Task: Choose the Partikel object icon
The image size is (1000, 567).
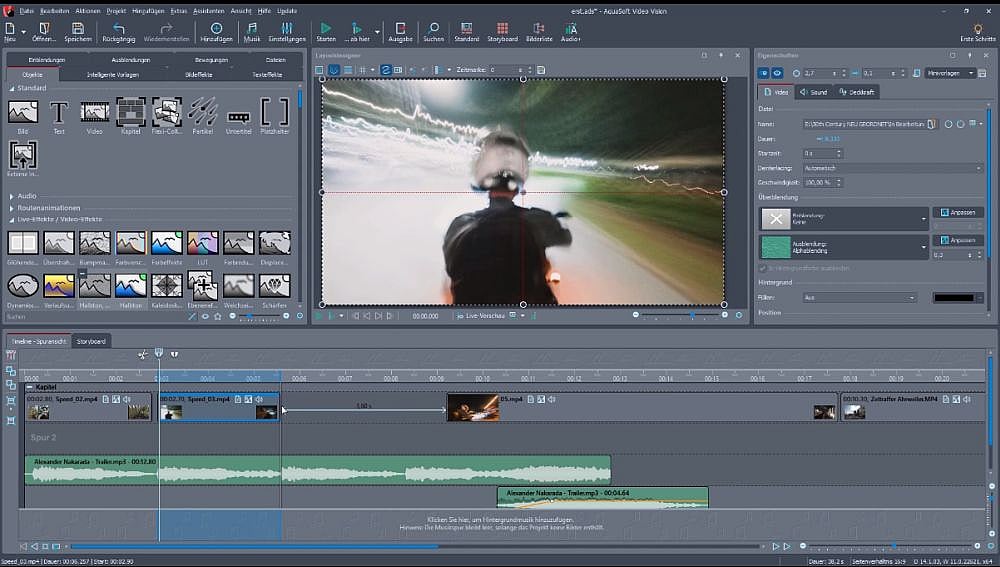Action: coord(203,112)
